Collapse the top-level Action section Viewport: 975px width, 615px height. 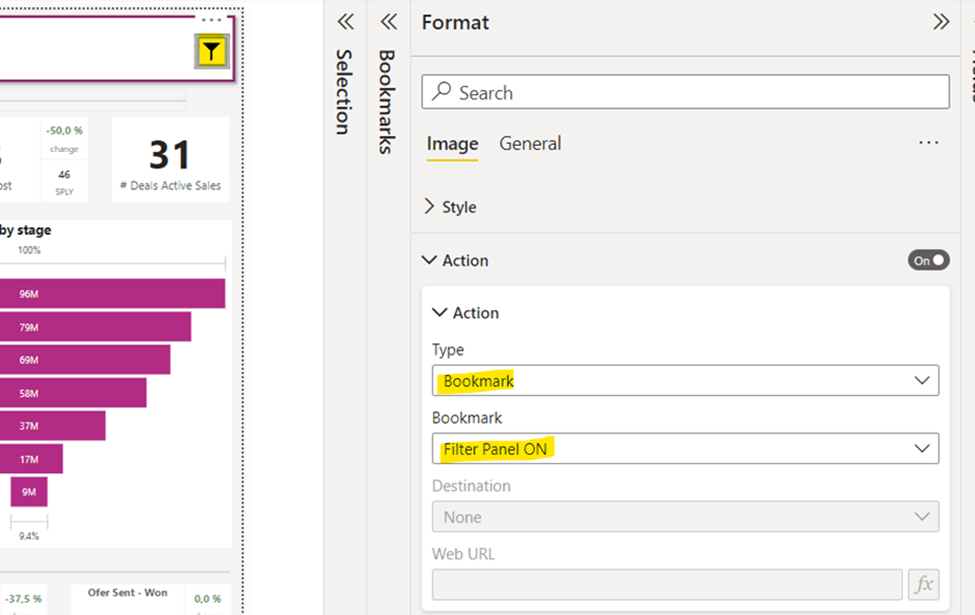pos(455,260)
